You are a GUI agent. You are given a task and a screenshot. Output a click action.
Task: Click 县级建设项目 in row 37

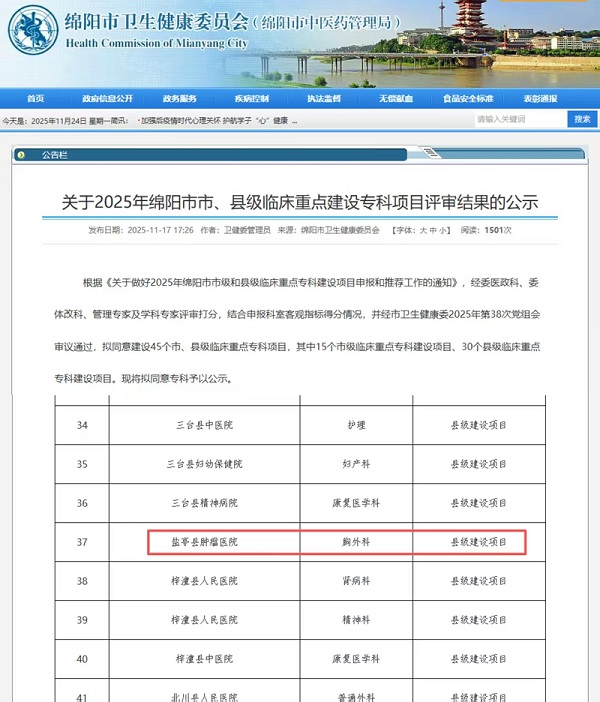(x=479, y=542)
